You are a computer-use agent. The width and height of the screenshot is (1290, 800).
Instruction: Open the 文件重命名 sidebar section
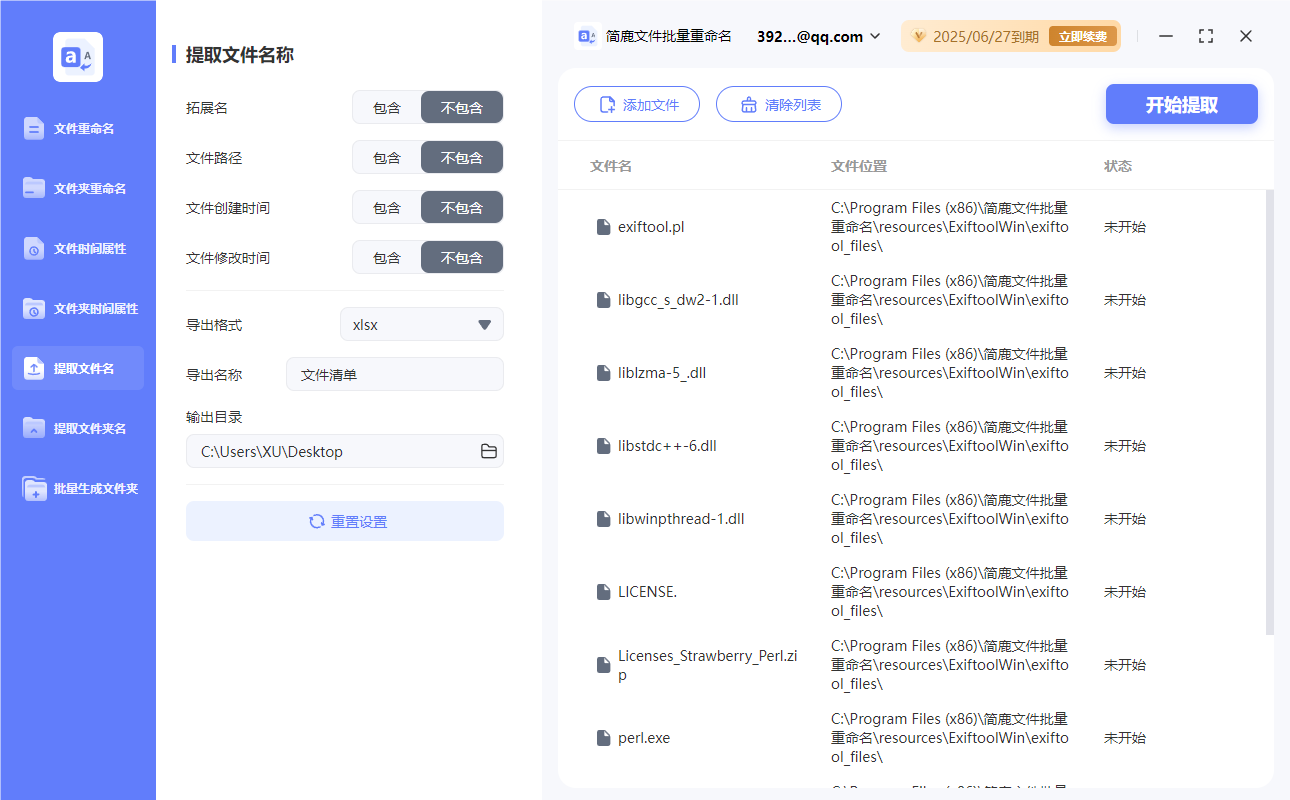point(77,128)
